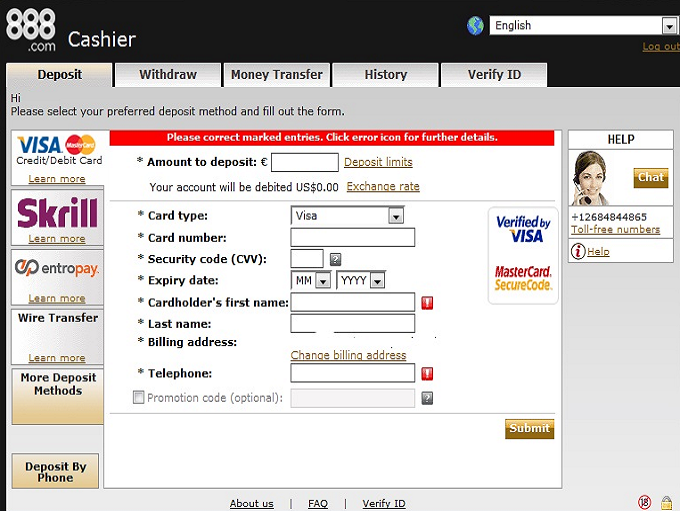Image resolution: width=680 pixels, height=511 pixels.
Task: Open the Deposit limits link
Action: tap(378, 162)
